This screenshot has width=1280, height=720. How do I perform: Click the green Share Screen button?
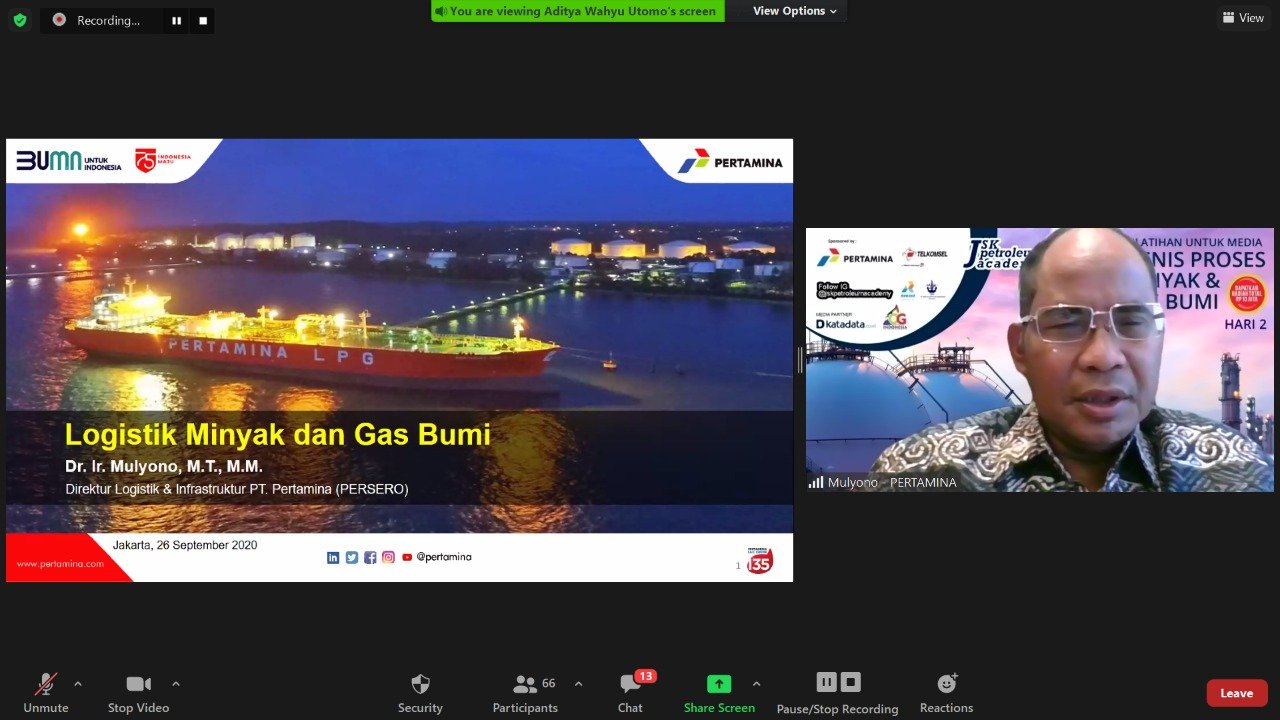[x=719, y=693]
